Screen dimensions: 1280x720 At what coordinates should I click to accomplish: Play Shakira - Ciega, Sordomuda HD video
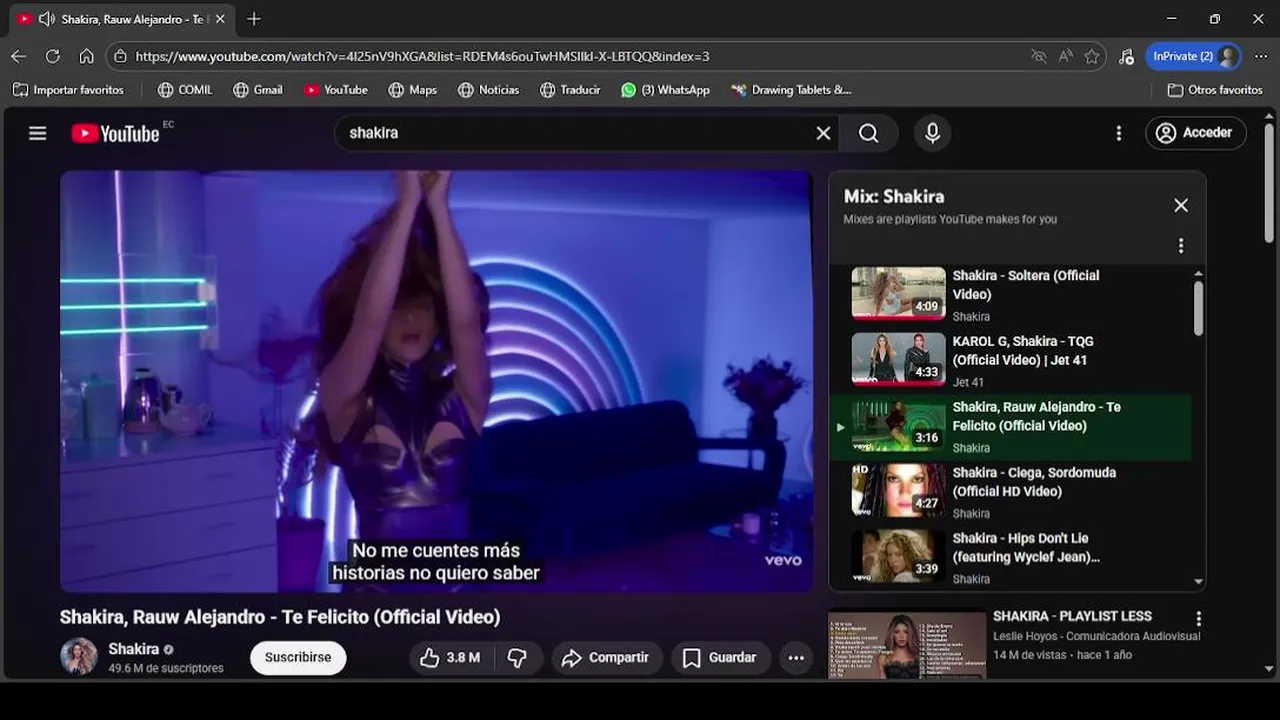[x=1010, y=492]
